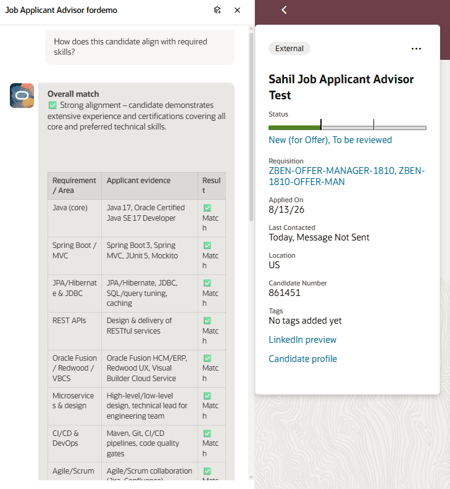Click the External badge on the candidate card
The width and height of the screenshot is (450, 489).
[289, 49]
